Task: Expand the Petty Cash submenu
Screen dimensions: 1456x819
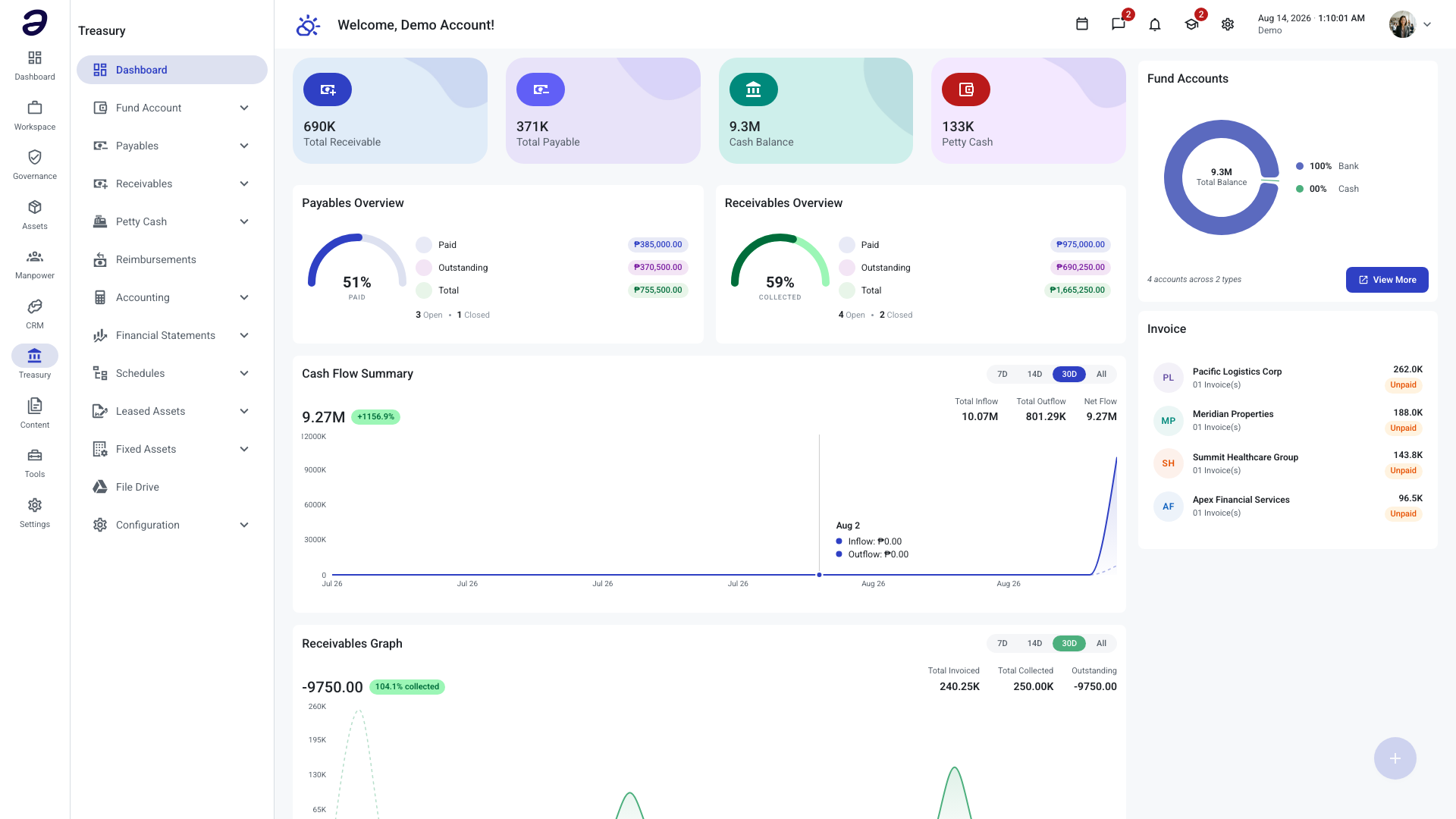Action: point(244,221)
